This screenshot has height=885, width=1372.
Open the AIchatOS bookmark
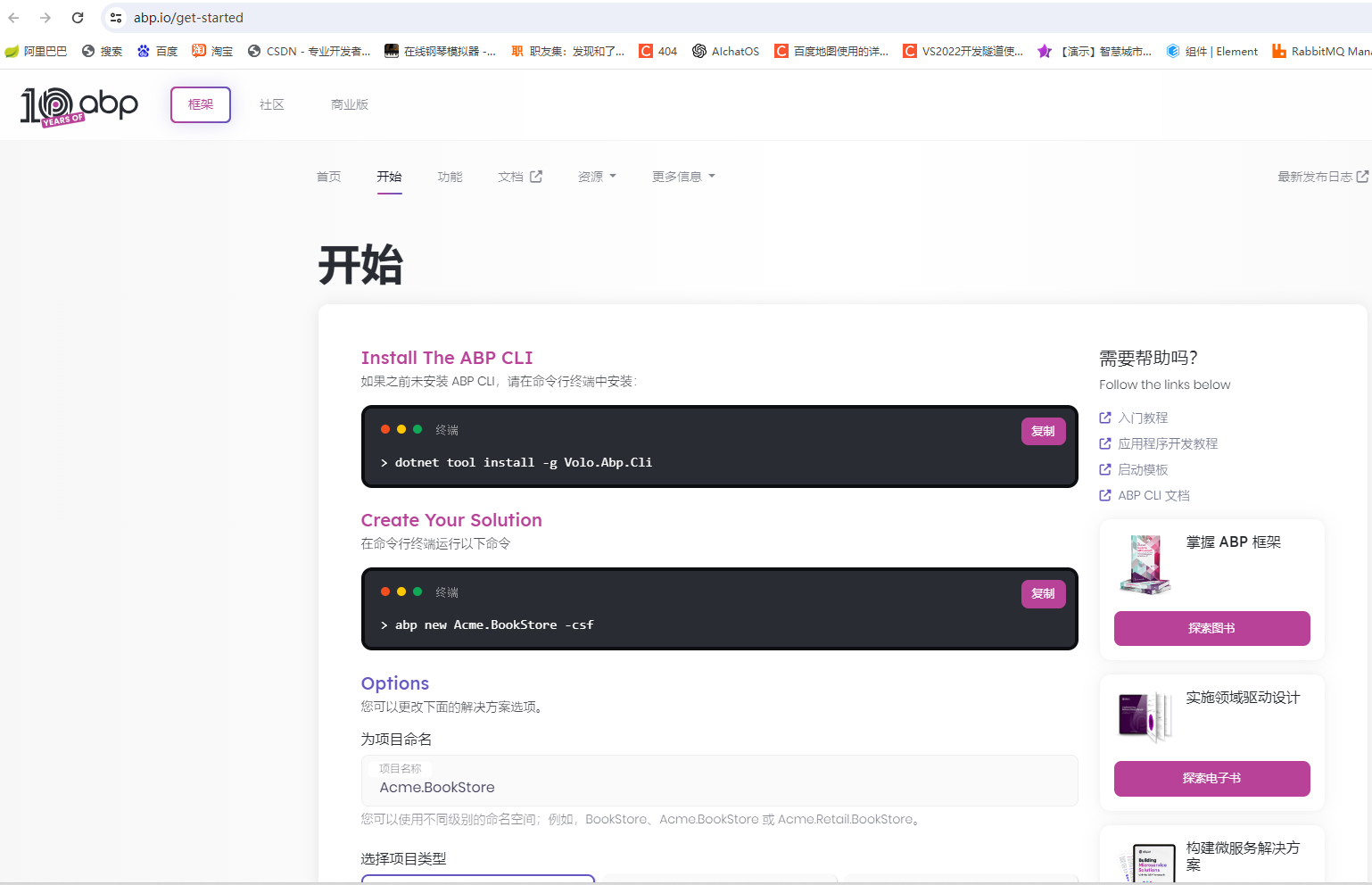(x=725, y=51)
